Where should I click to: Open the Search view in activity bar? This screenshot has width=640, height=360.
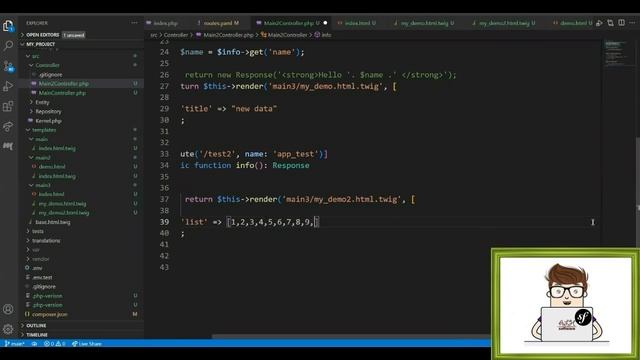click(x=8, y=45)
